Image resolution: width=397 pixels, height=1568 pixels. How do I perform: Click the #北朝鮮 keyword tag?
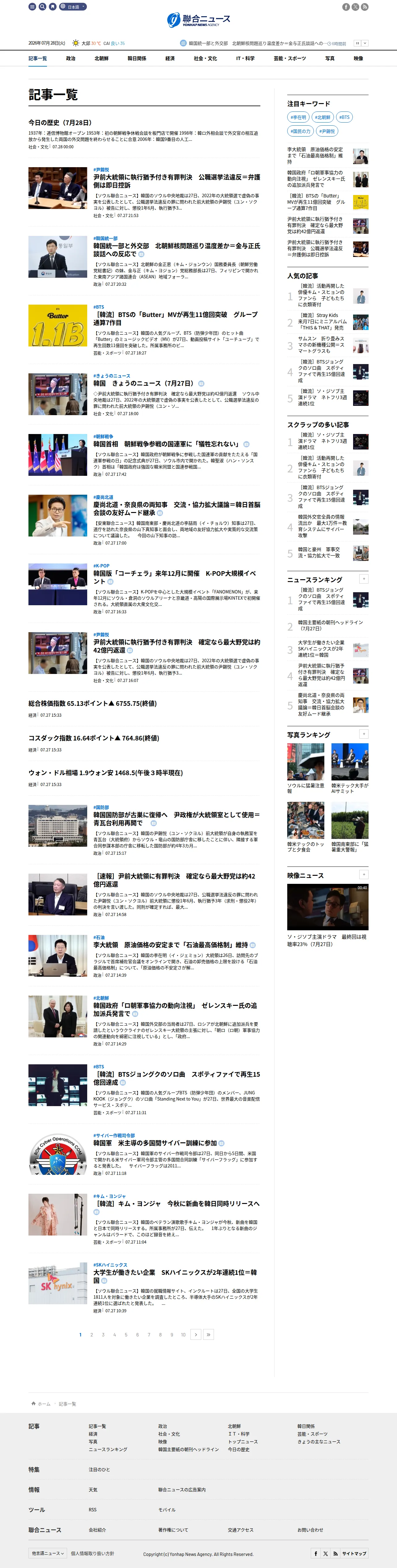click(323, 117)
